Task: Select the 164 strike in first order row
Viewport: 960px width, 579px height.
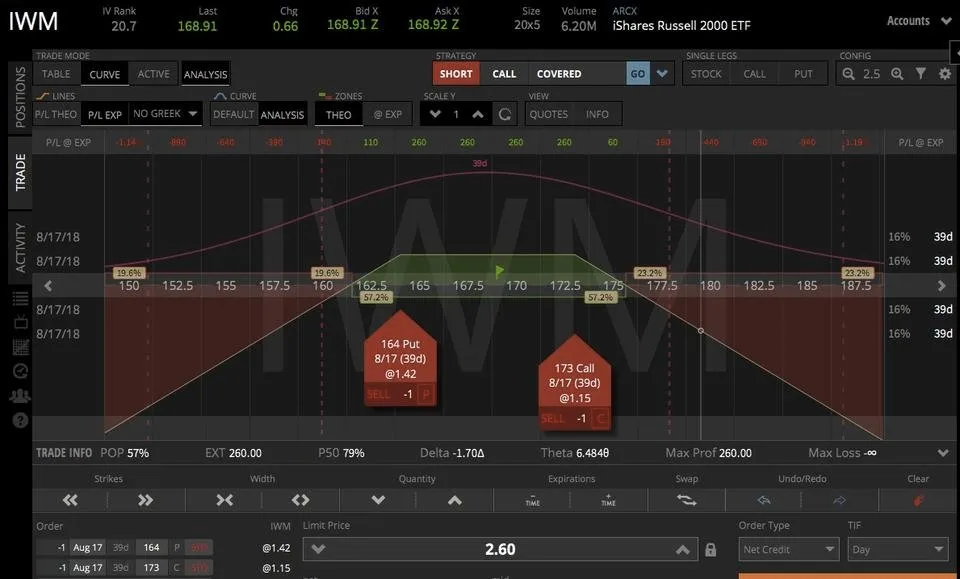Action: pyautogui.click(x=151, y=547)
